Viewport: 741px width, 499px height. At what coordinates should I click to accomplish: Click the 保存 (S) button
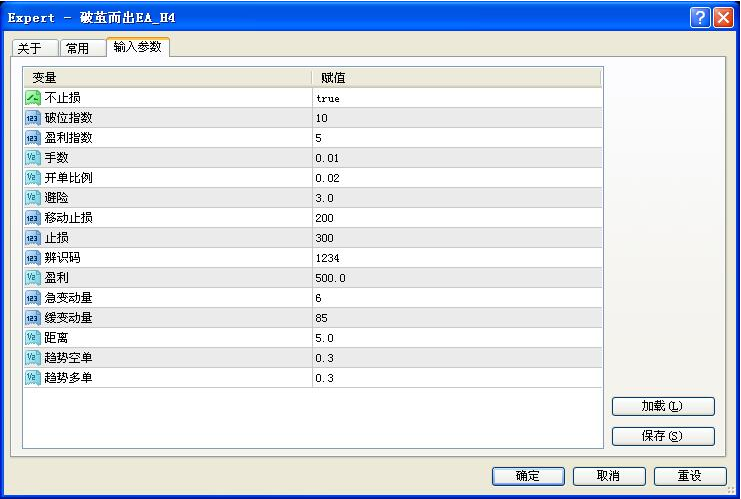663,436
